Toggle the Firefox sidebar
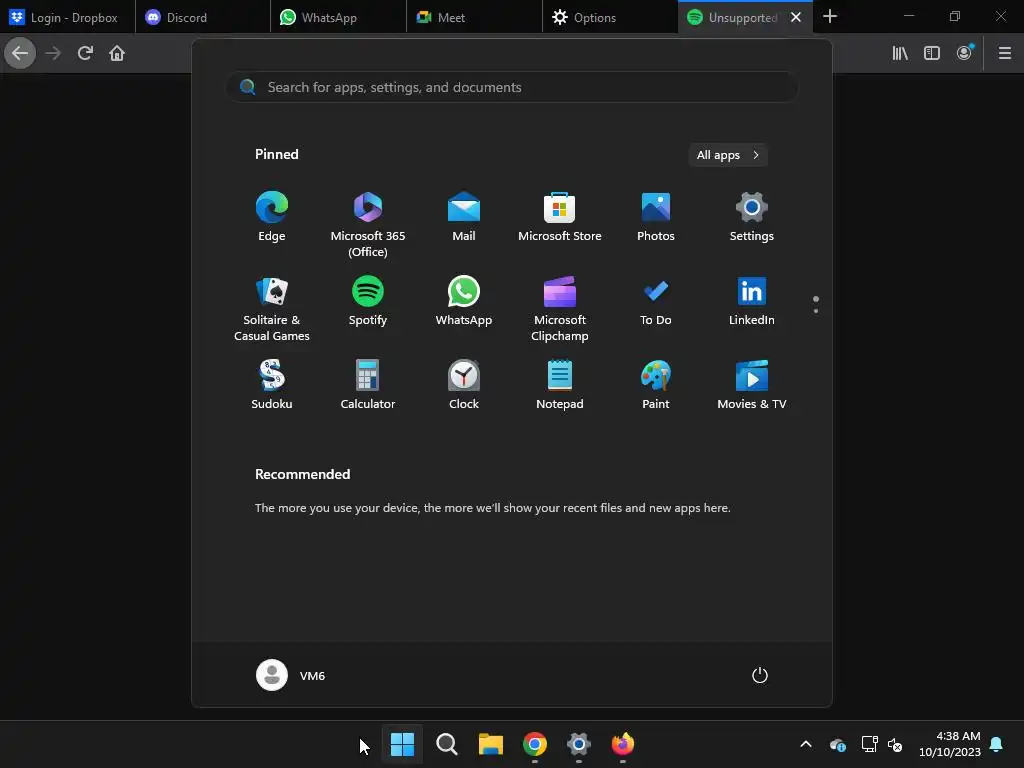Viewport: 1024px width, 768px height. pyautogui.click(x=932, y=53)
